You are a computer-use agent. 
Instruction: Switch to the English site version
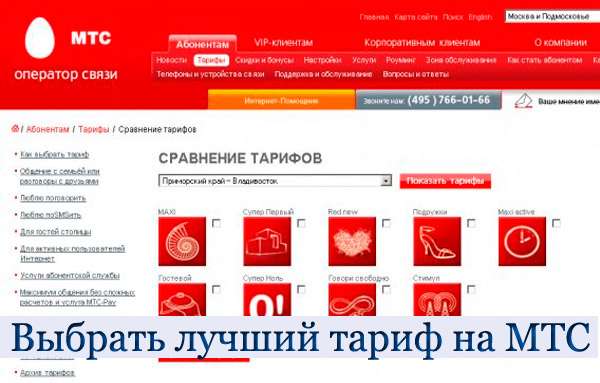click(480, 17)
